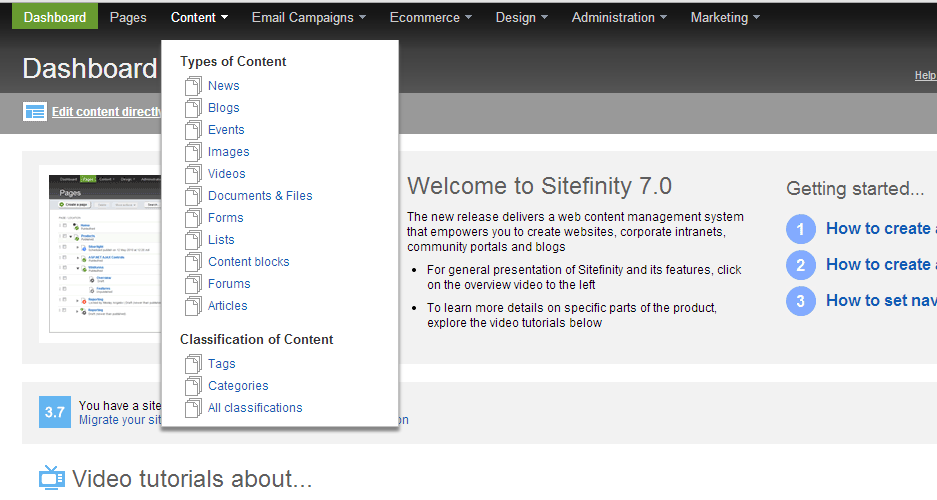Open the Marketing dropdown menu

coord(725,17)
